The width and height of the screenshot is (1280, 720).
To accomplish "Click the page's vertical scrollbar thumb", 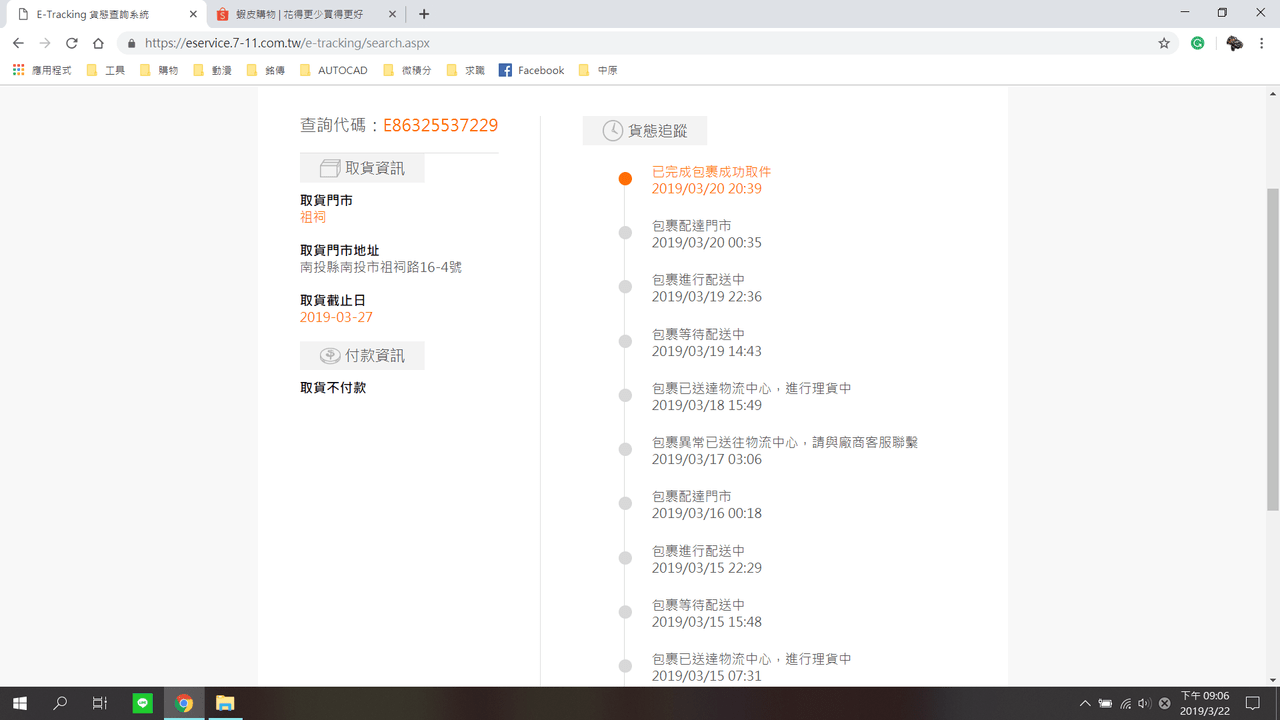I will [1272, 350].
